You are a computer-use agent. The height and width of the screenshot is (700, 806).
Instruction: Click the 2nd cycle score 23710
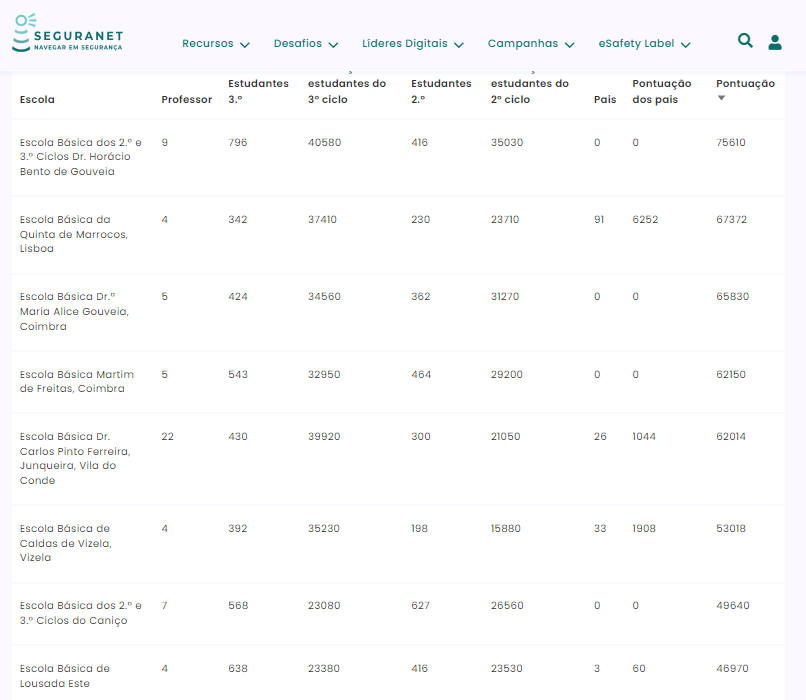(x=505, y=219)
